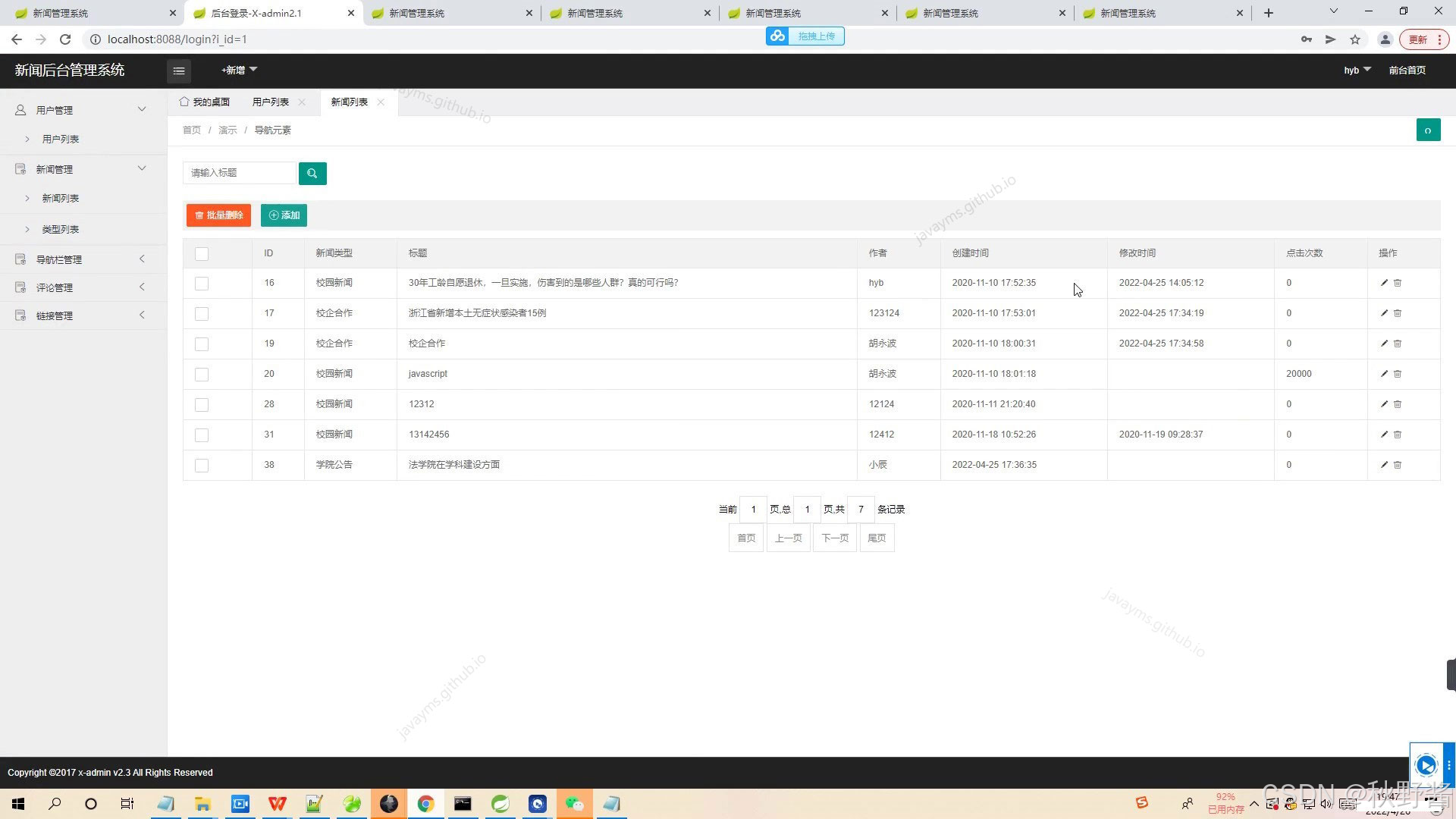Select the checkbox for row ID 31
1456x819 pixels.
pos(202,435)
